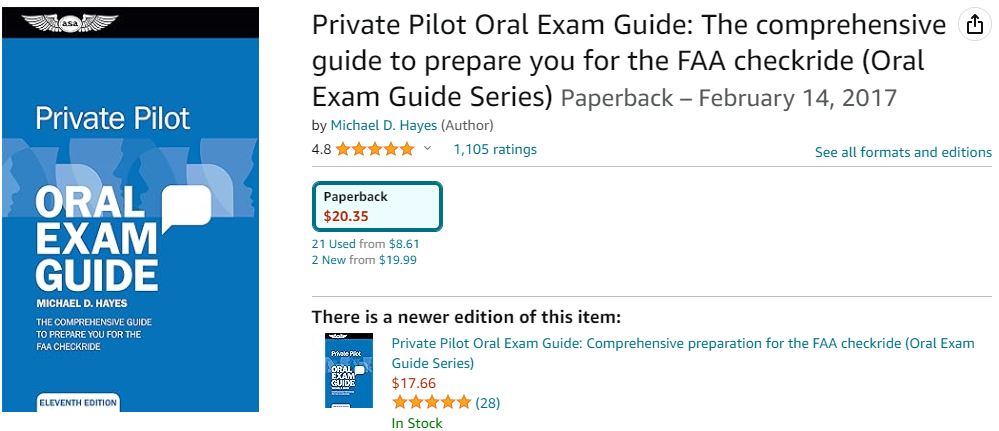
Task: Click the main product title text
Action: [x=628, y=60]
